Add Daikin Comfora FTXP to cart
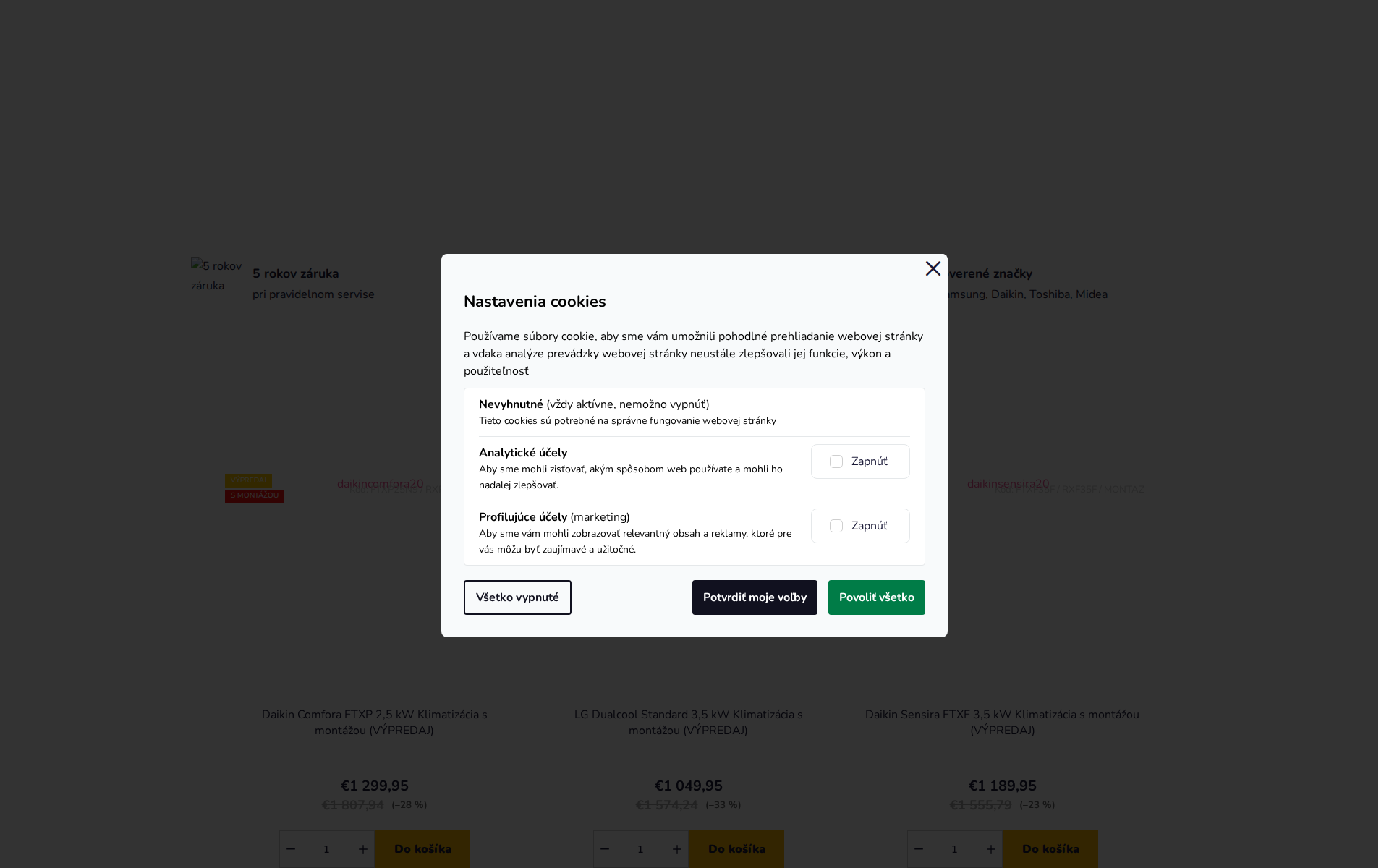 coord(422,849)
